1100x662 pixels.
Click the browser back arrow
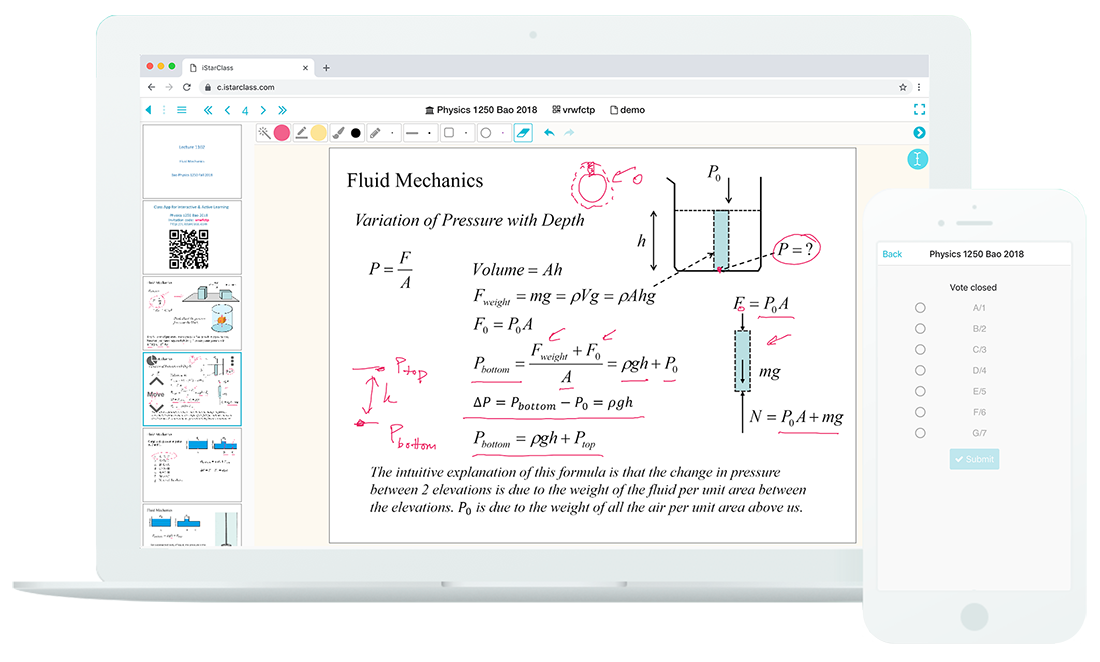(152, 87)
